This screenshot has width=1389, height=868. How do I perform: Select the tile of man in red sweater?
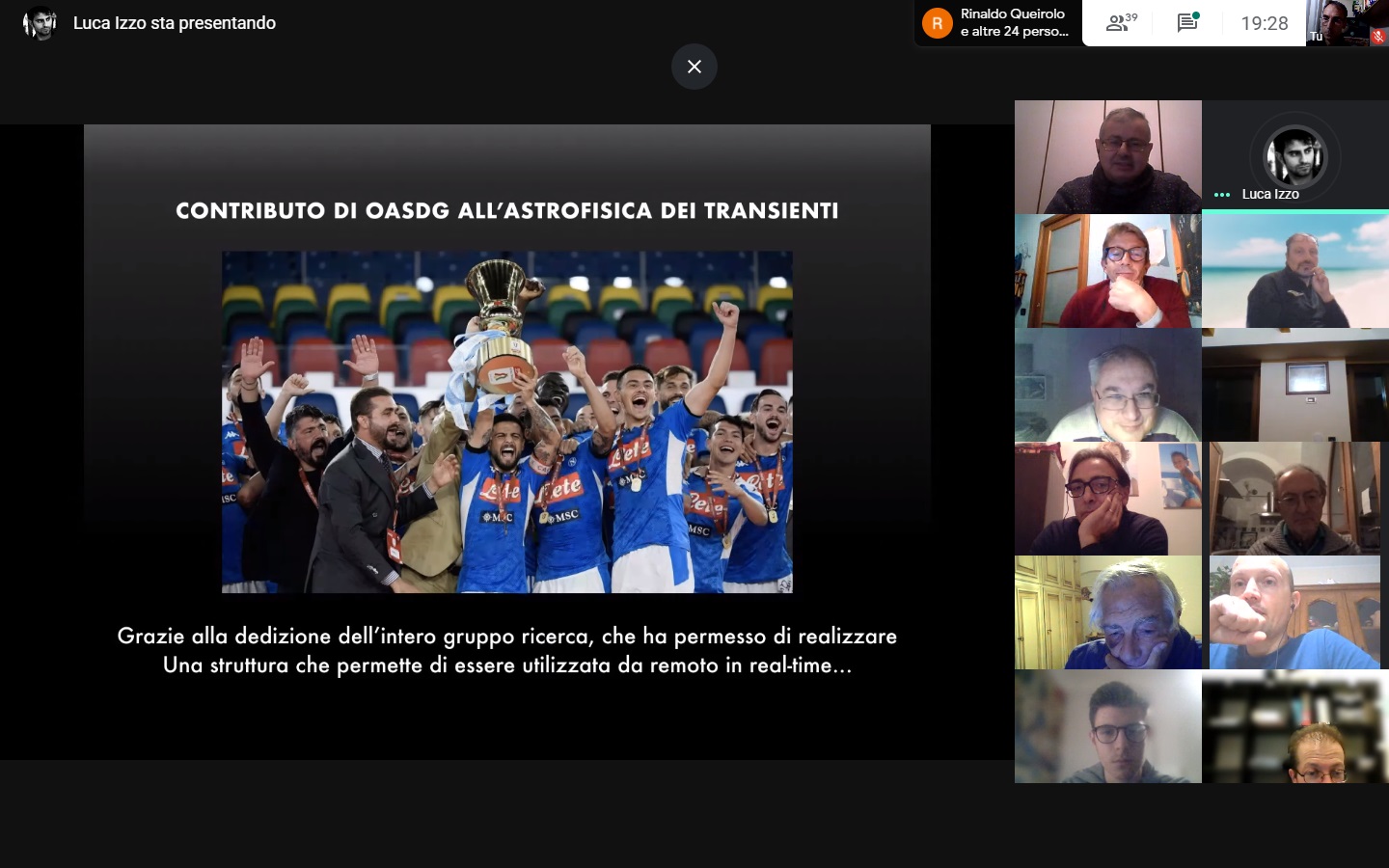[1108, 271]
